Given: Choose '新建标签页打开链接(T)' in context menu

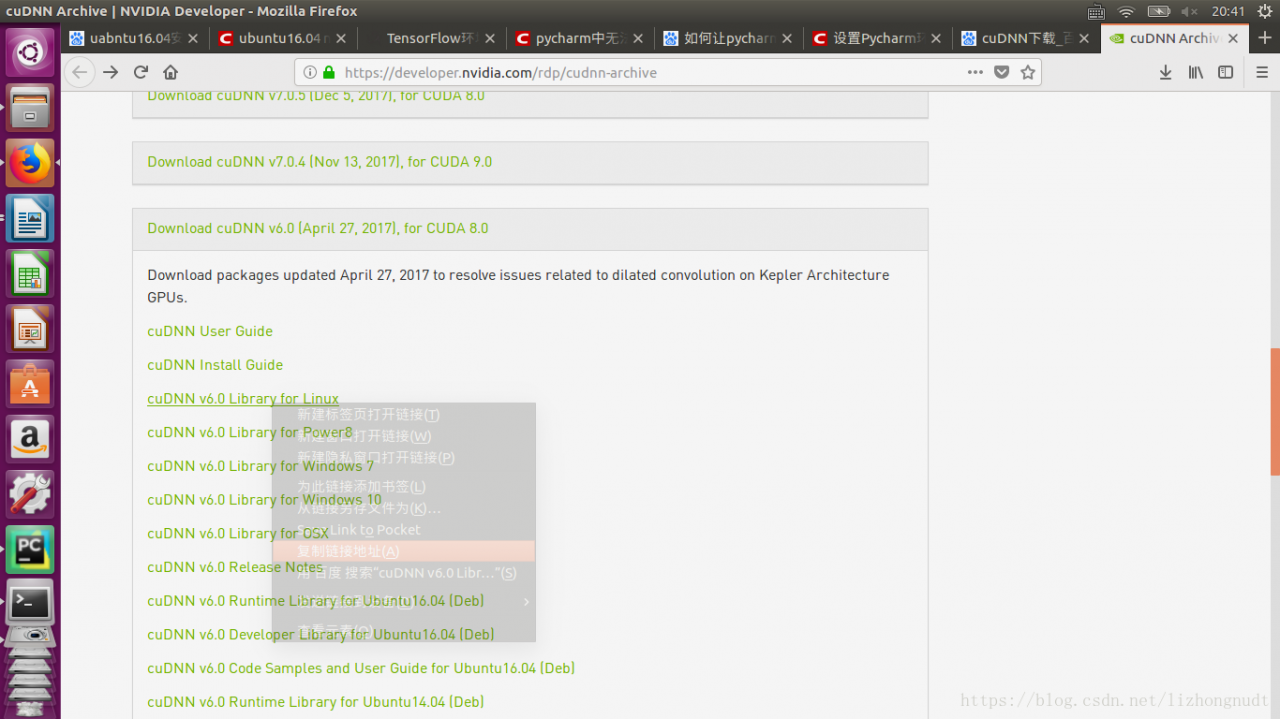Looking at the screenshot, I should point(404,415).
